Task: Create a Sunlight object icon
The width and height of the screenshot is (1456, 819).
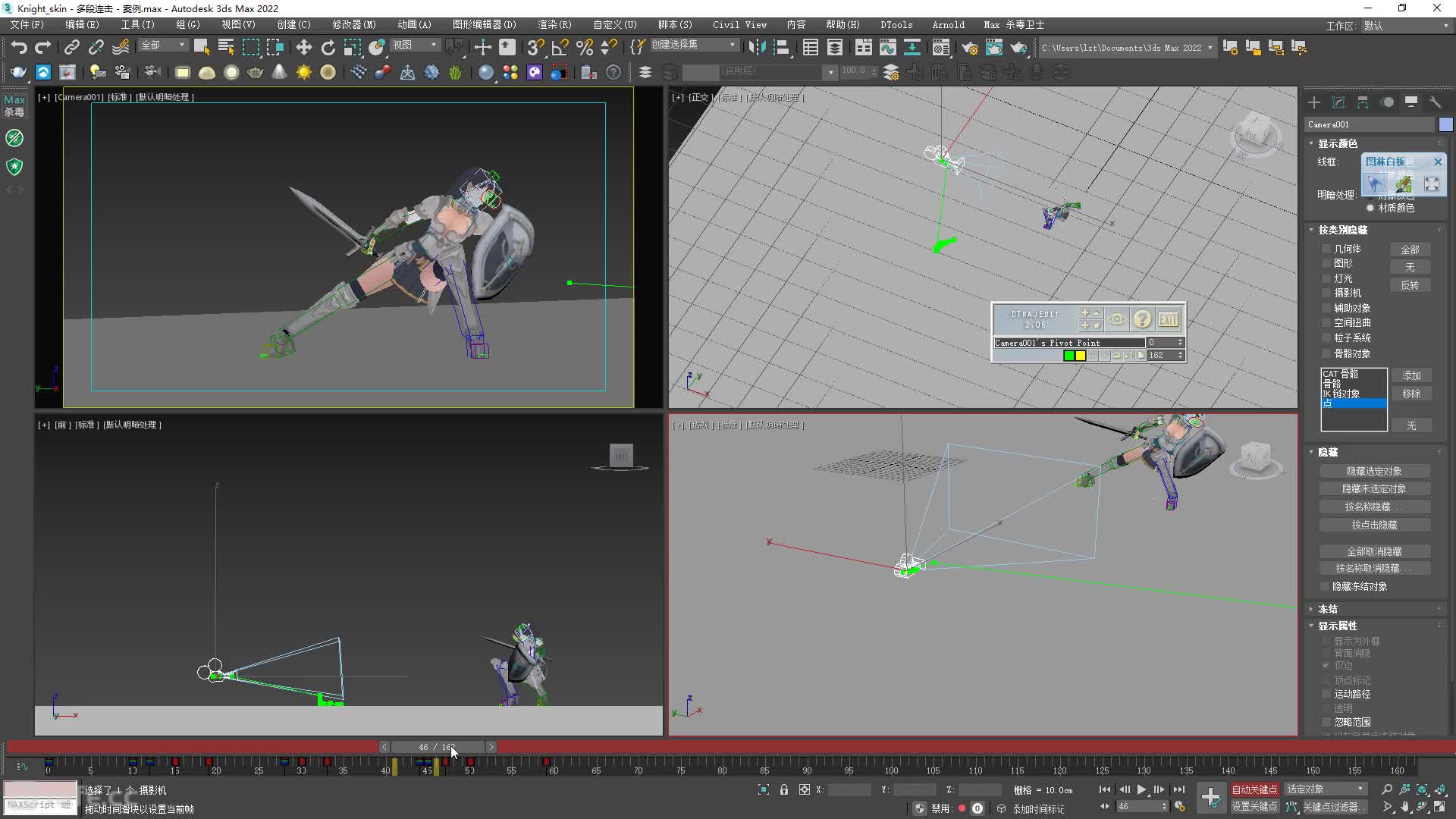Action: coord(303,72)
